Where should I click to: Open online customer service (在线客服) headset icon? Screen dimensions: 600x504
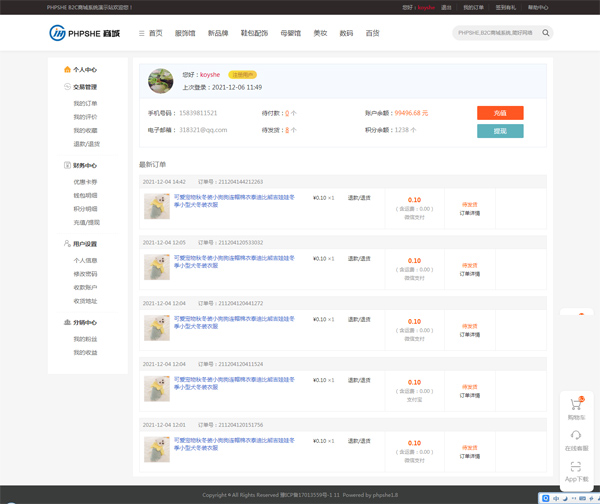pos(576,436)
